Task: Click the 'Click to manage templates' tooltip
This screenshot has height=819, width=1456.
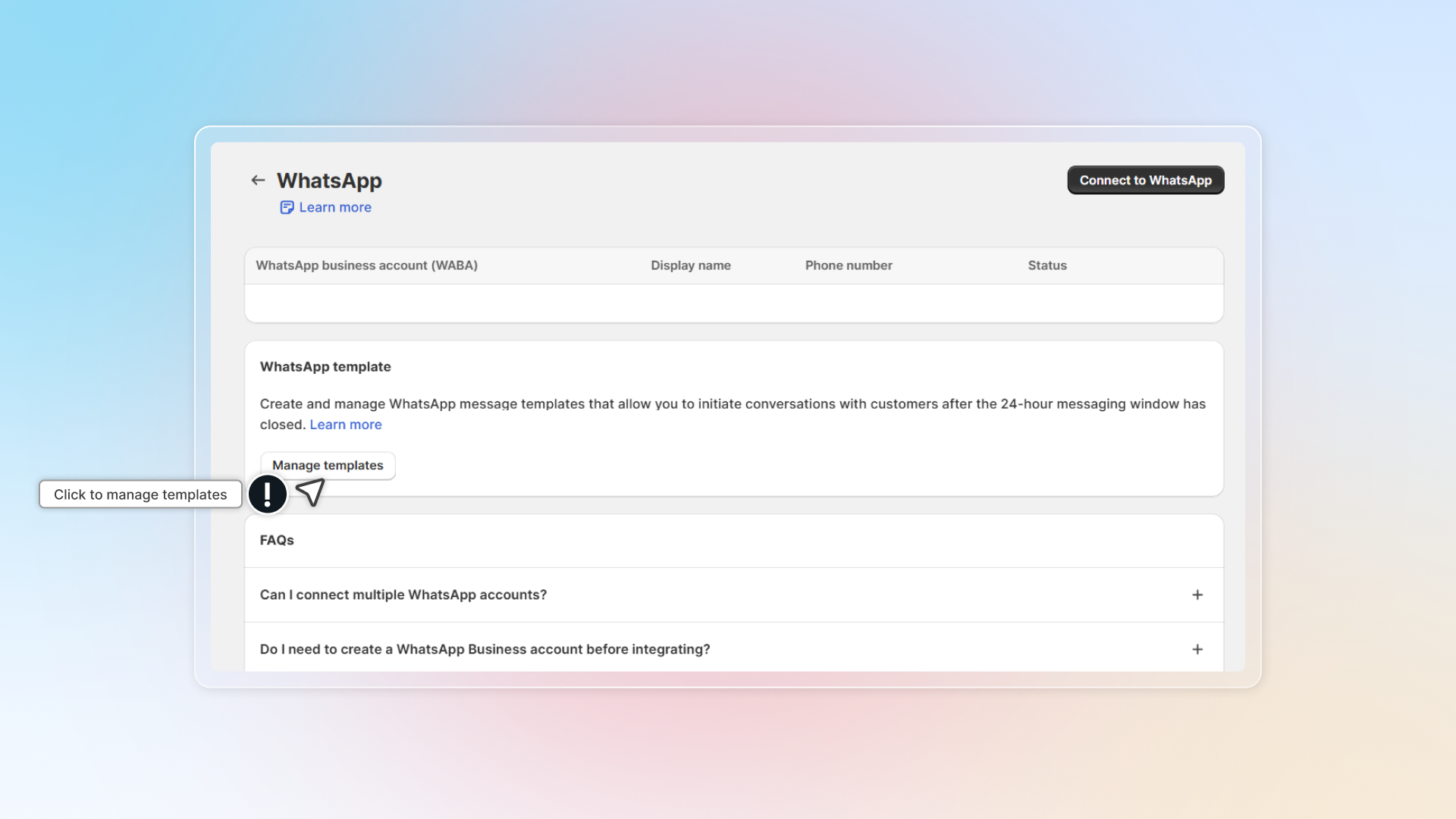Action: (x=140, y=494)
